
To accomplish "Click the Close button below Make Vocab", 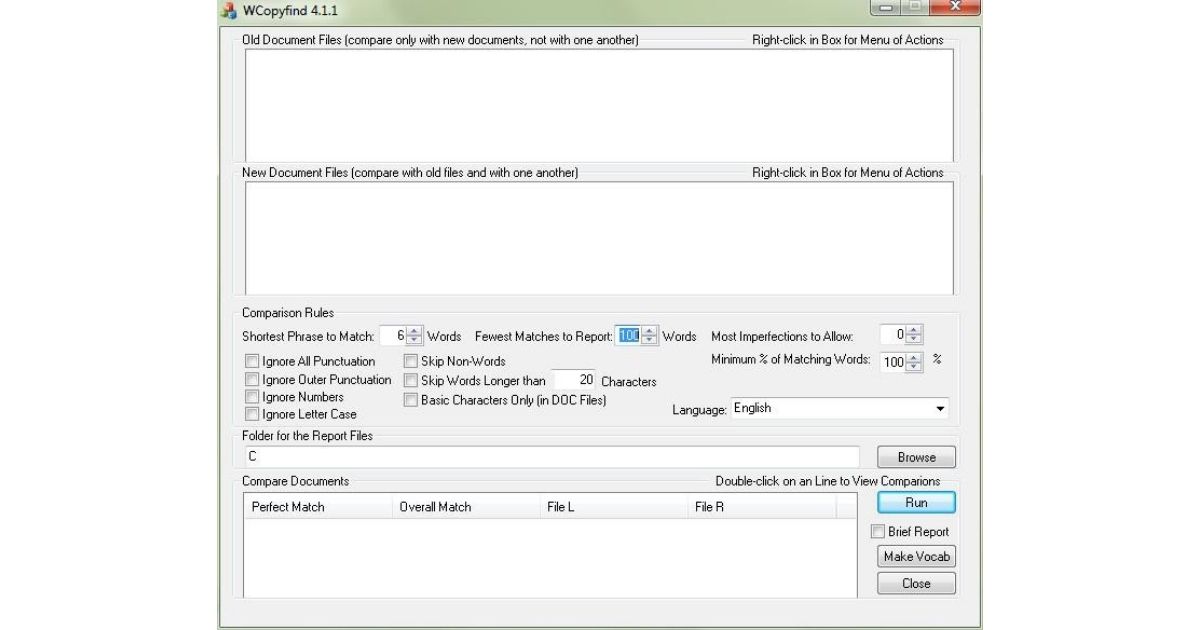I will (x=916, y=583).
